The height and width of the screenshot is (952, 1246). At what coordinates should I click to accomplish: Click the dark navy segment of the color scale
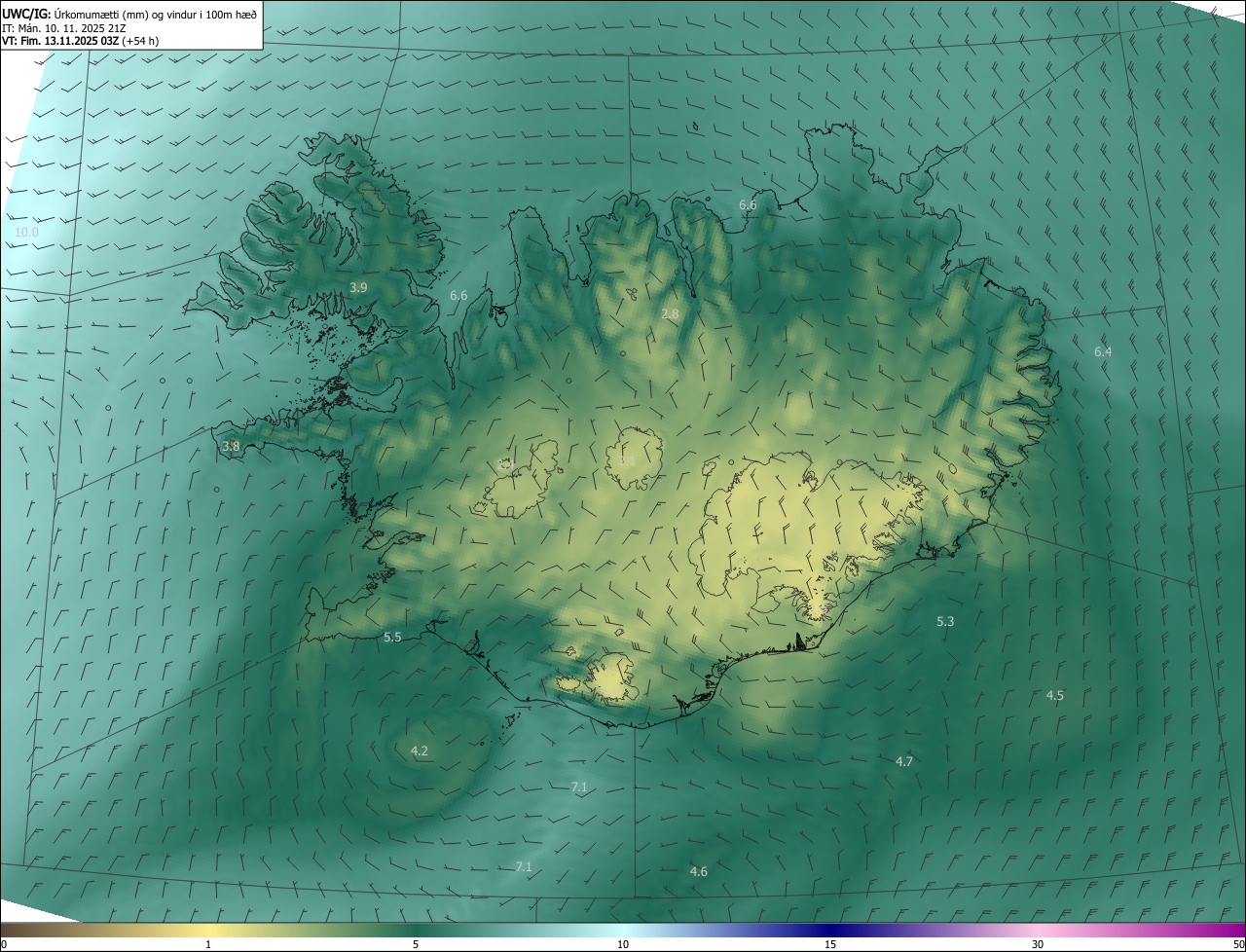click(x=830, y=930)
